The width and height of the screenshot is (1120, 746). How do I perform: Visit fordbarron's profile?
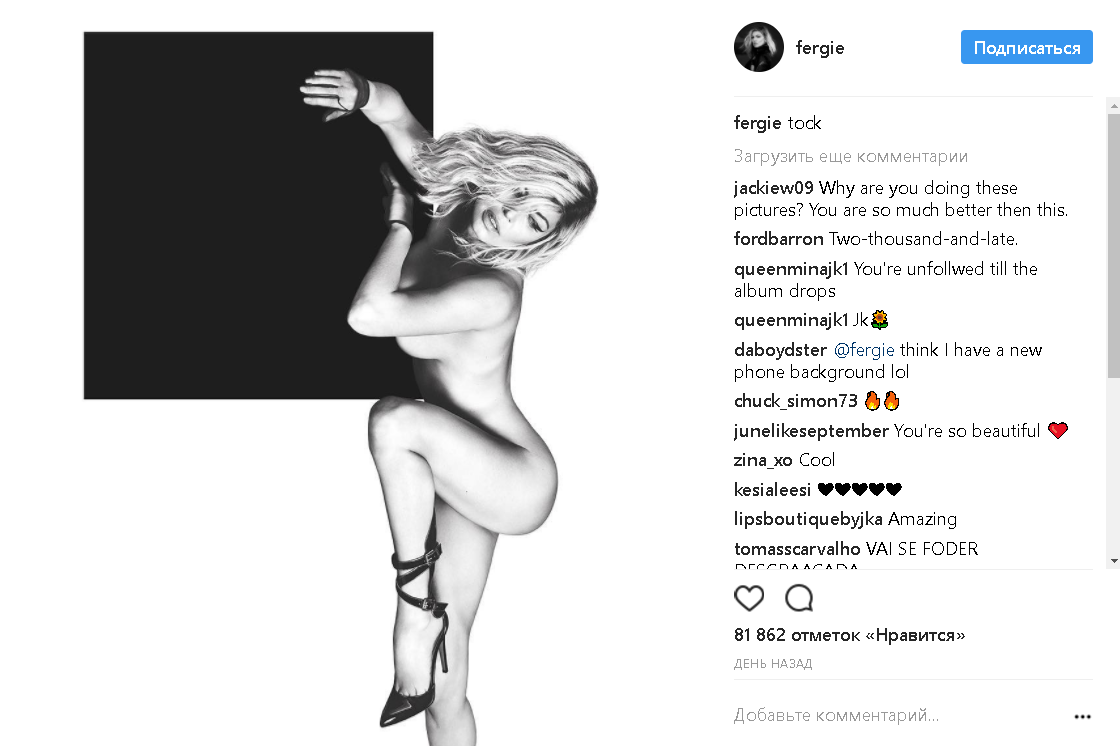click(779, 239)
